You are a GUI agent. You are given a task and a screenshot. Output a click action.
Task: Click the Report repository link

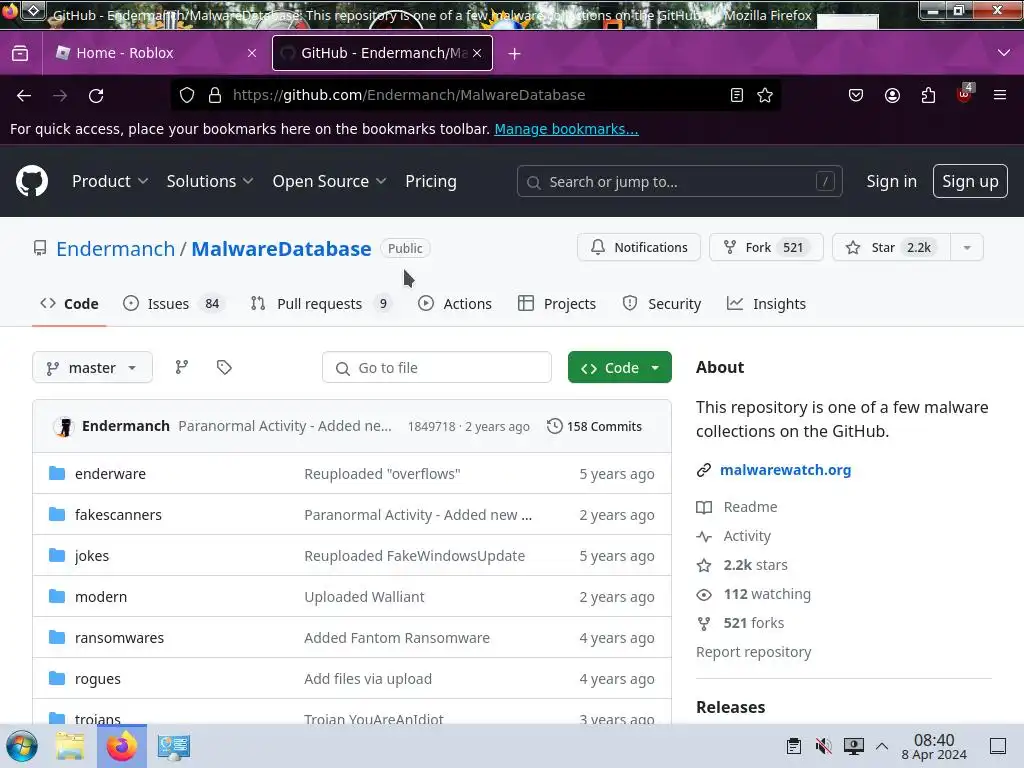point(754,652)
